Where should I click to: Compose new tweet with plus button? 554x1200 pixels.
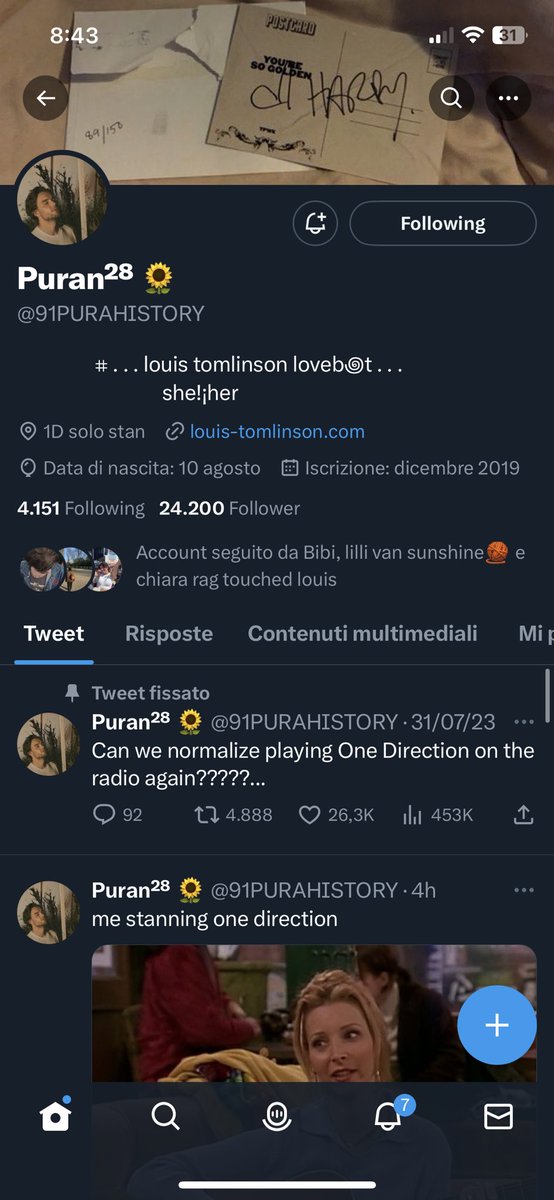click(x=497, y=1026)
